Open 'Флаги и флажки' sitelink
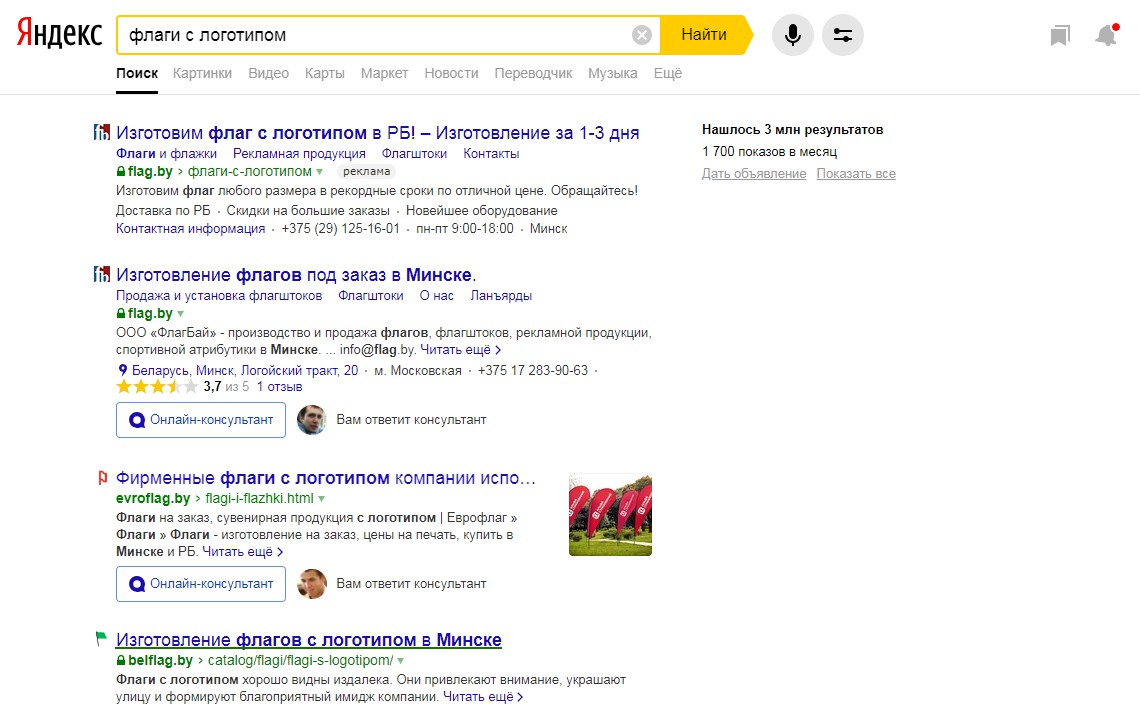This screenshot has width=1140, height=716. pos(166,153)
